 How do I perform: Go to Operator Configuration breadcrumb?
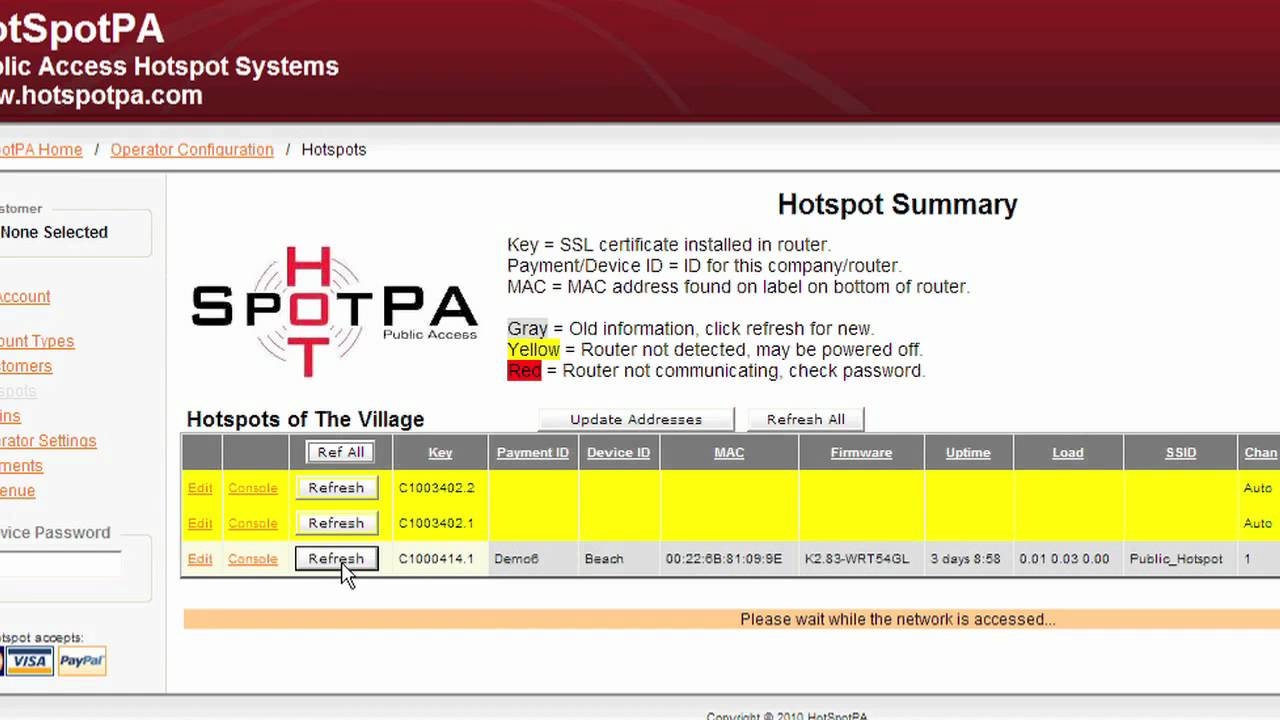(192, 149)
